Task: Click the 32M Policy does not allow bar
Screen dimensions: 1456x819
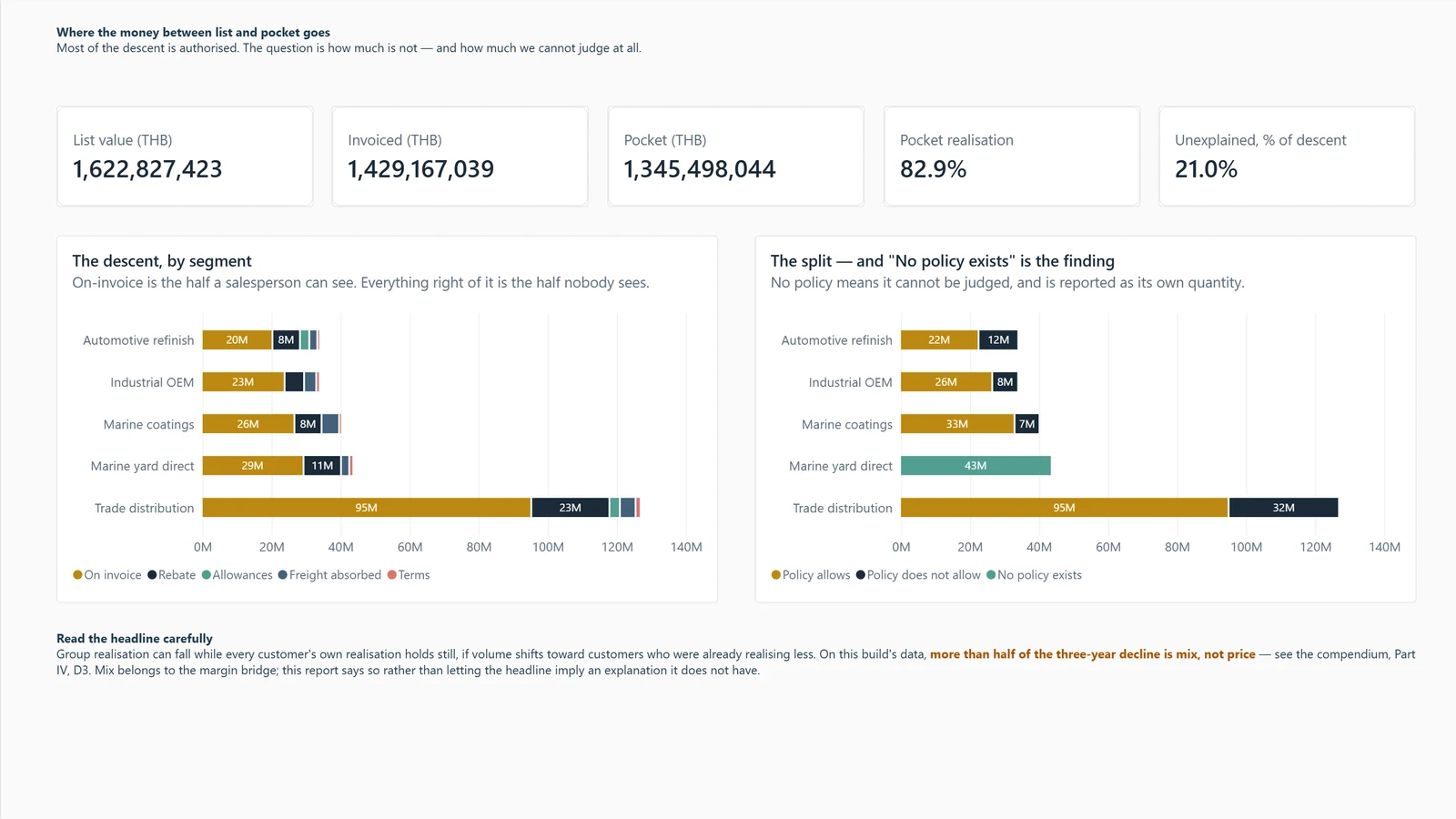Action: 1284,508
